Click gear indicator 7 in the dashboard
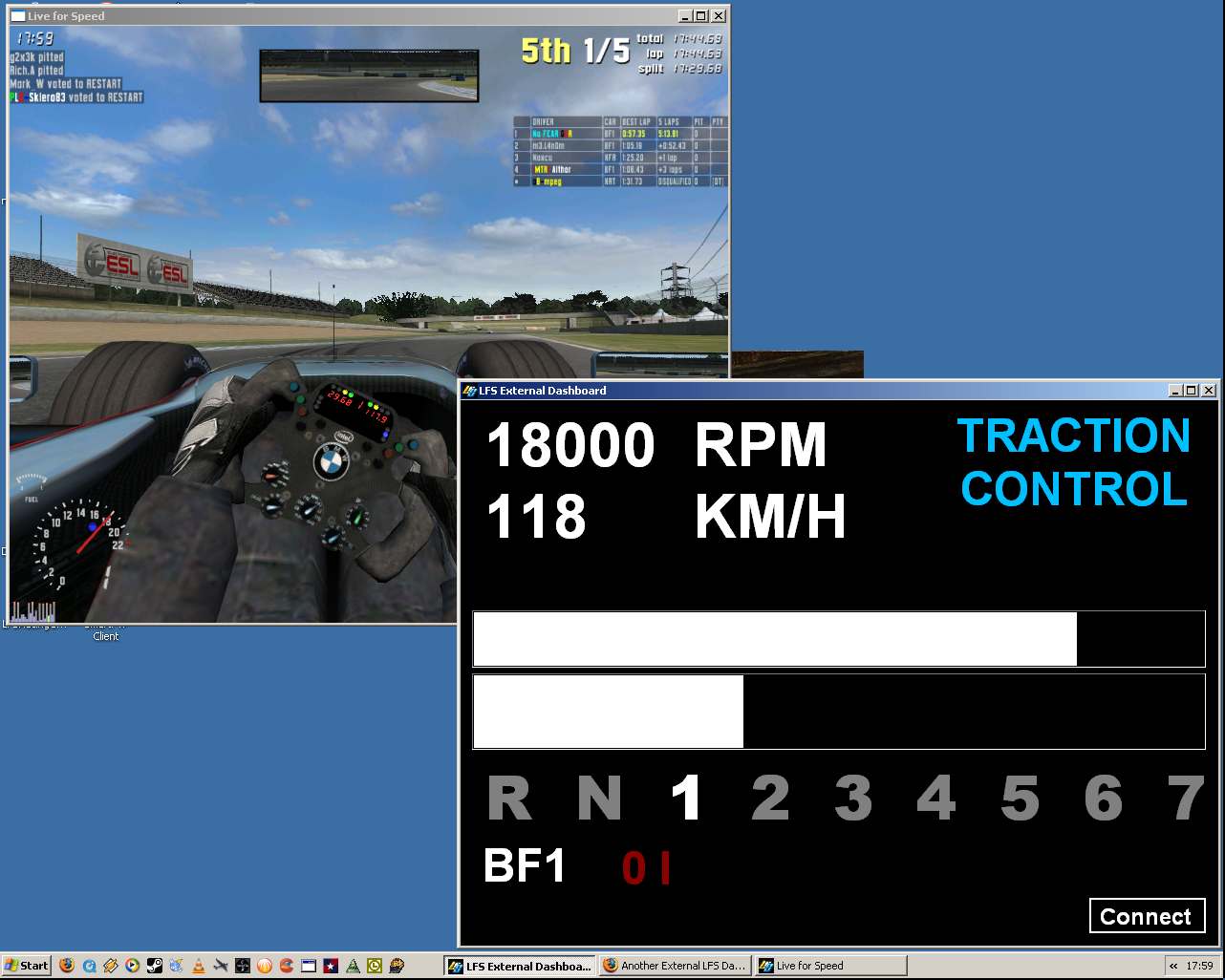 click(x=1186, y=799)
